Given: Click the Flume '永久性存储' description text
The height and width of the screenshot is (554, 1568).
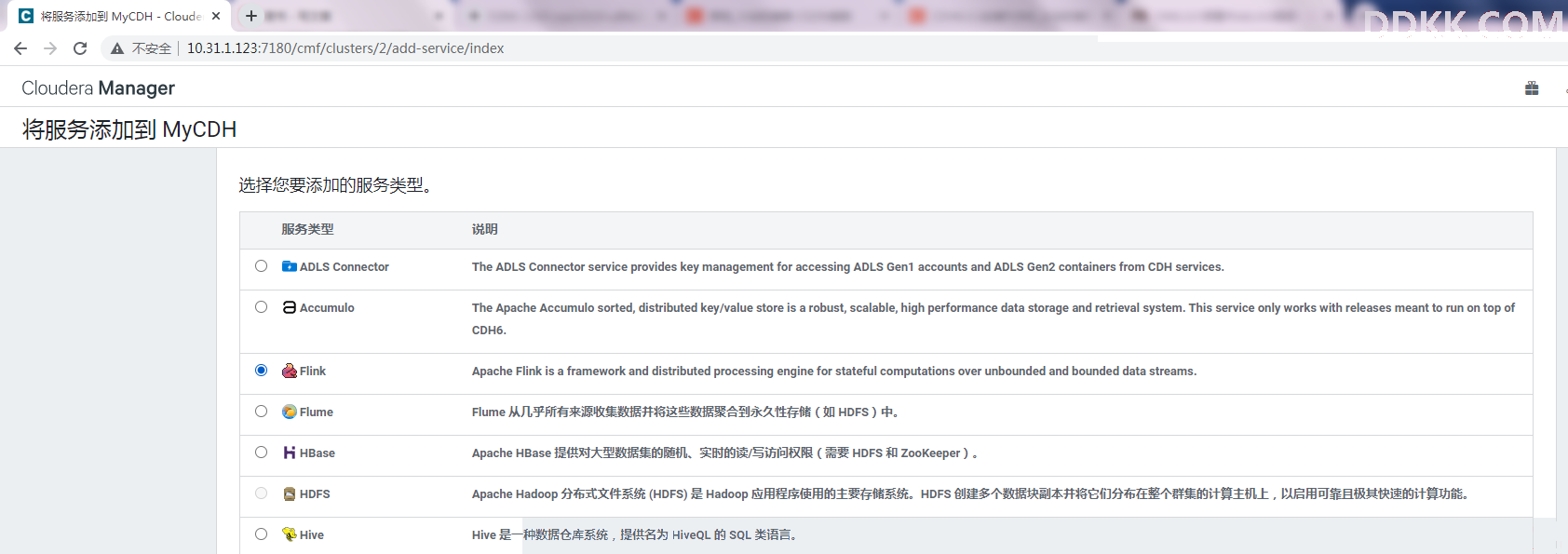Looking at the screenshot, I should pyautogui.click(x=685, y=412).
